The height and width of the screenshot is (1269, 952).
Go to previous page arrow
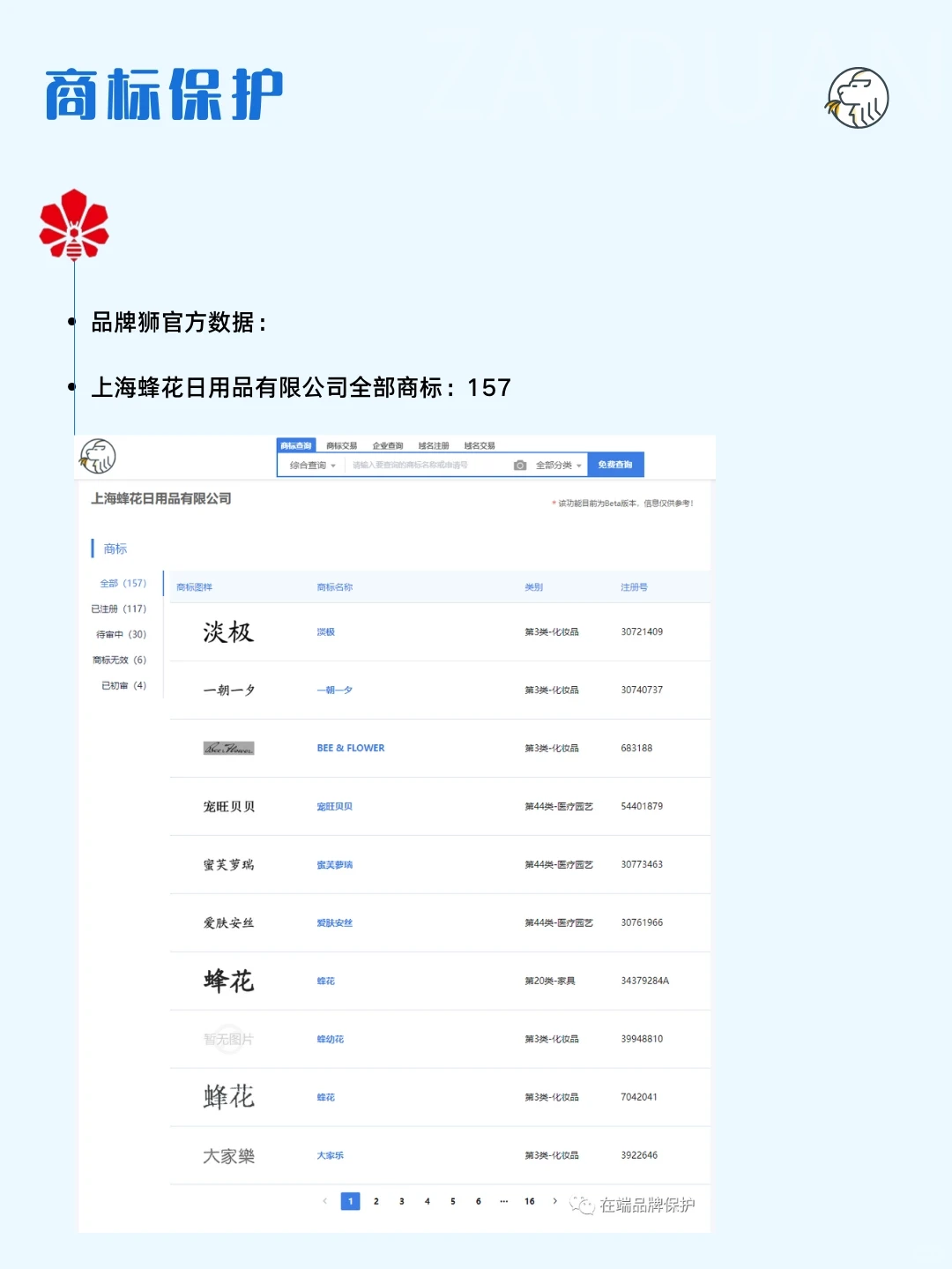pyautogui.click(x=324, y=1201)
